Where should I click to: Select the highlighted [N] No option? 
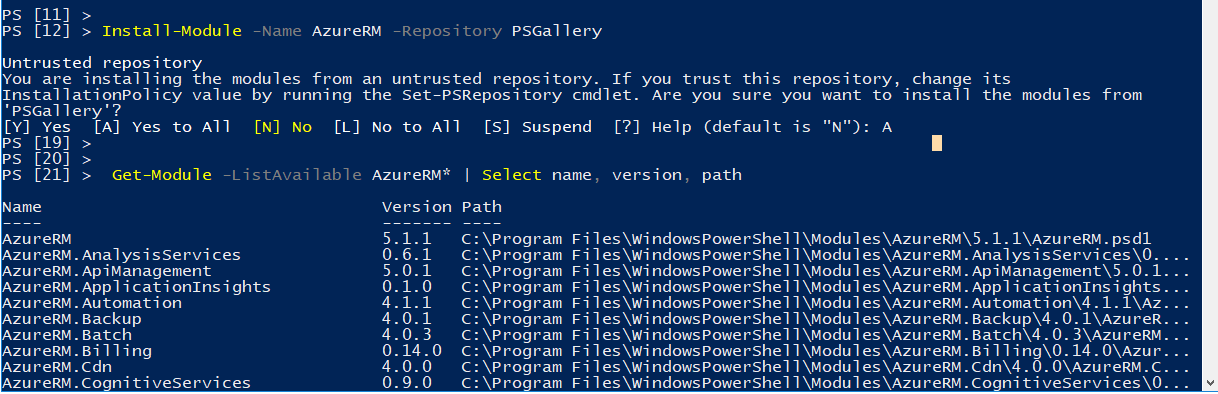[282, 127]
